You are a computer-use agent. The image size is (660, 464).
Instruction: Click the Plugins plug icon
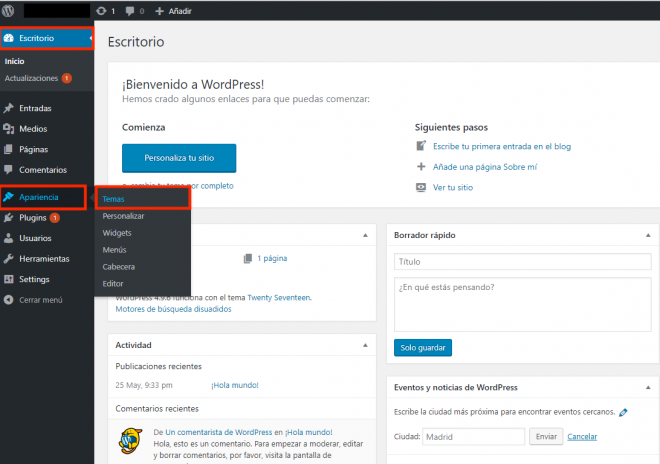pos(8,218)
